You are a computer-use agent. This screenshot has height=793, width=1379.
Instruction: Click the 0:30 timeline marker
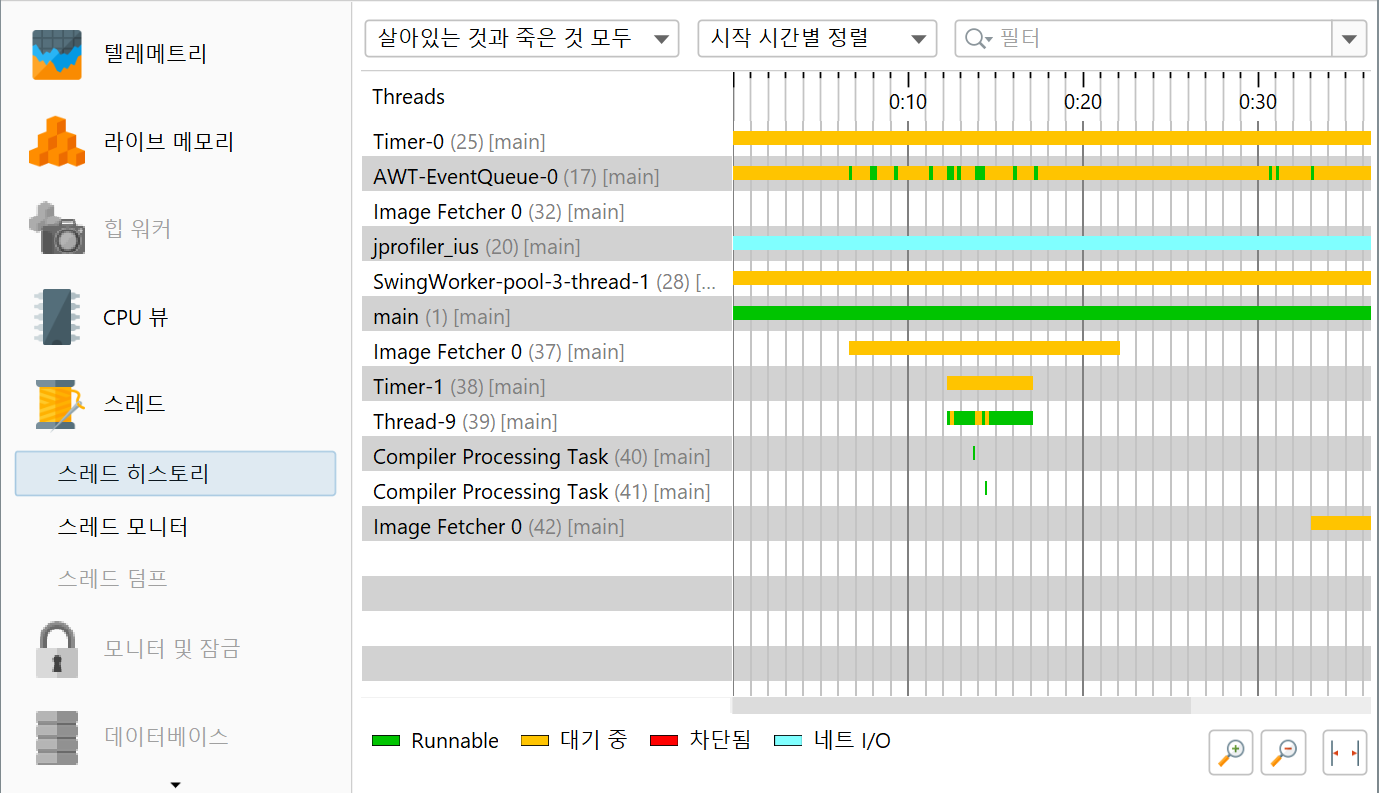tap(1258, 102)
